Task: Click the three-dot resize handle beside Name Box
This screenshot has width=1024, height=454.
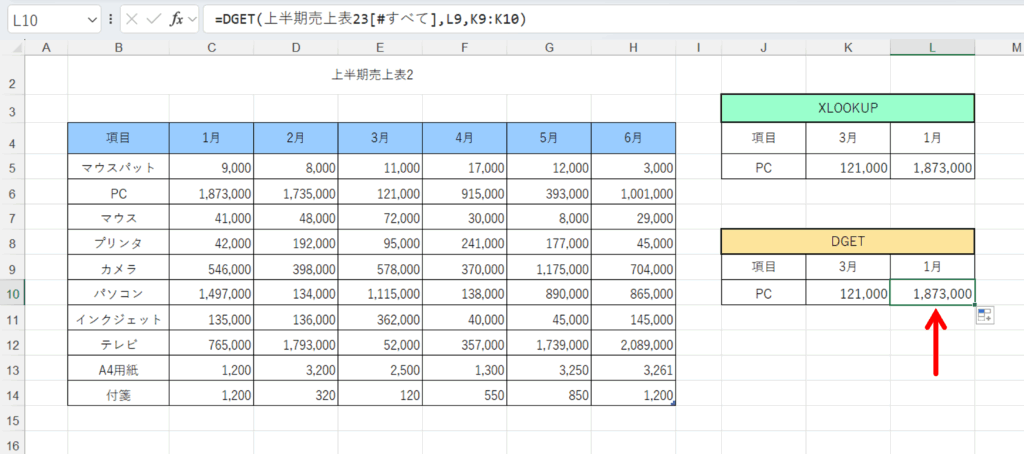Action: coord(110,19)
